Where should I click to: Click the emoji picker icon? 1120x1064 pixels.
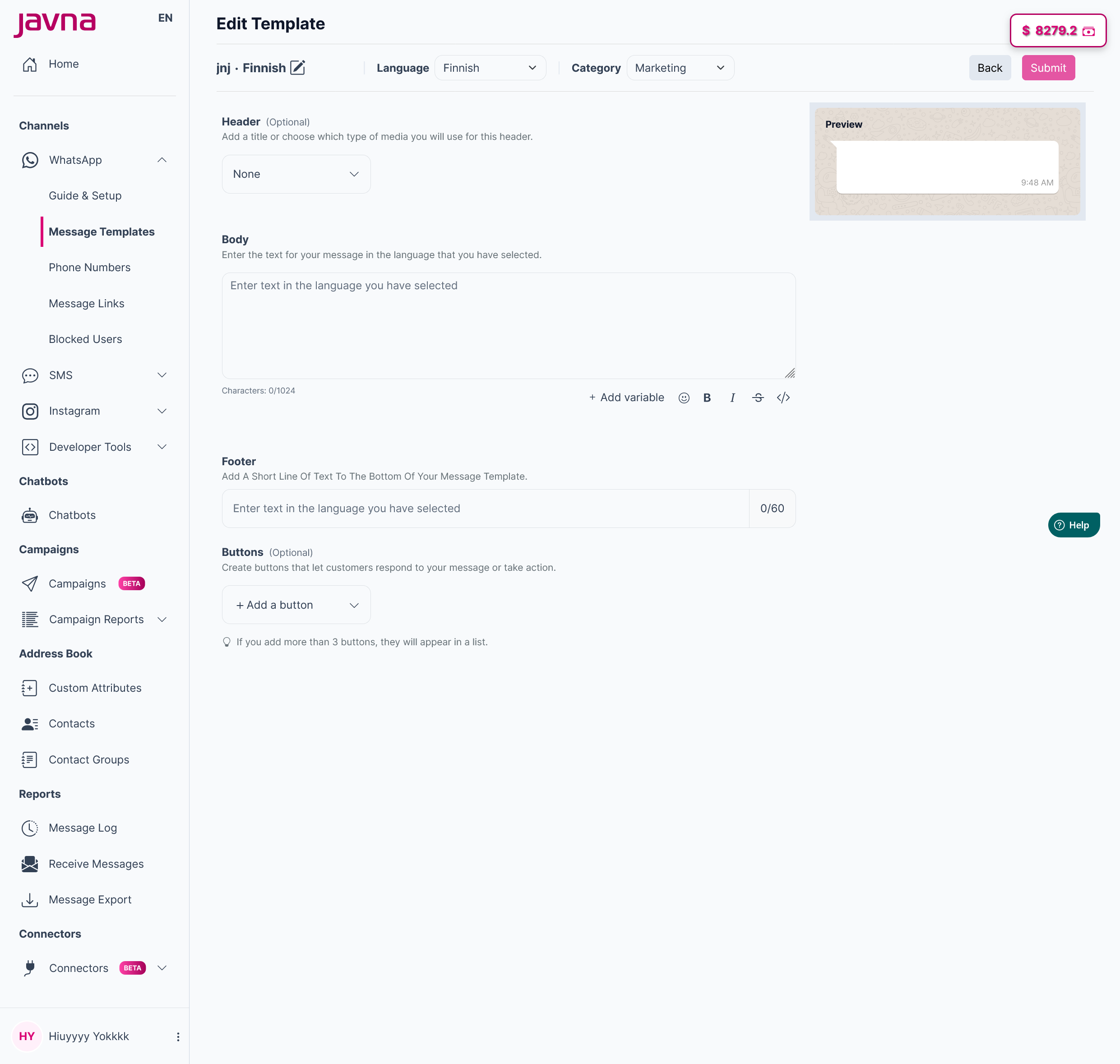point(684,398)
